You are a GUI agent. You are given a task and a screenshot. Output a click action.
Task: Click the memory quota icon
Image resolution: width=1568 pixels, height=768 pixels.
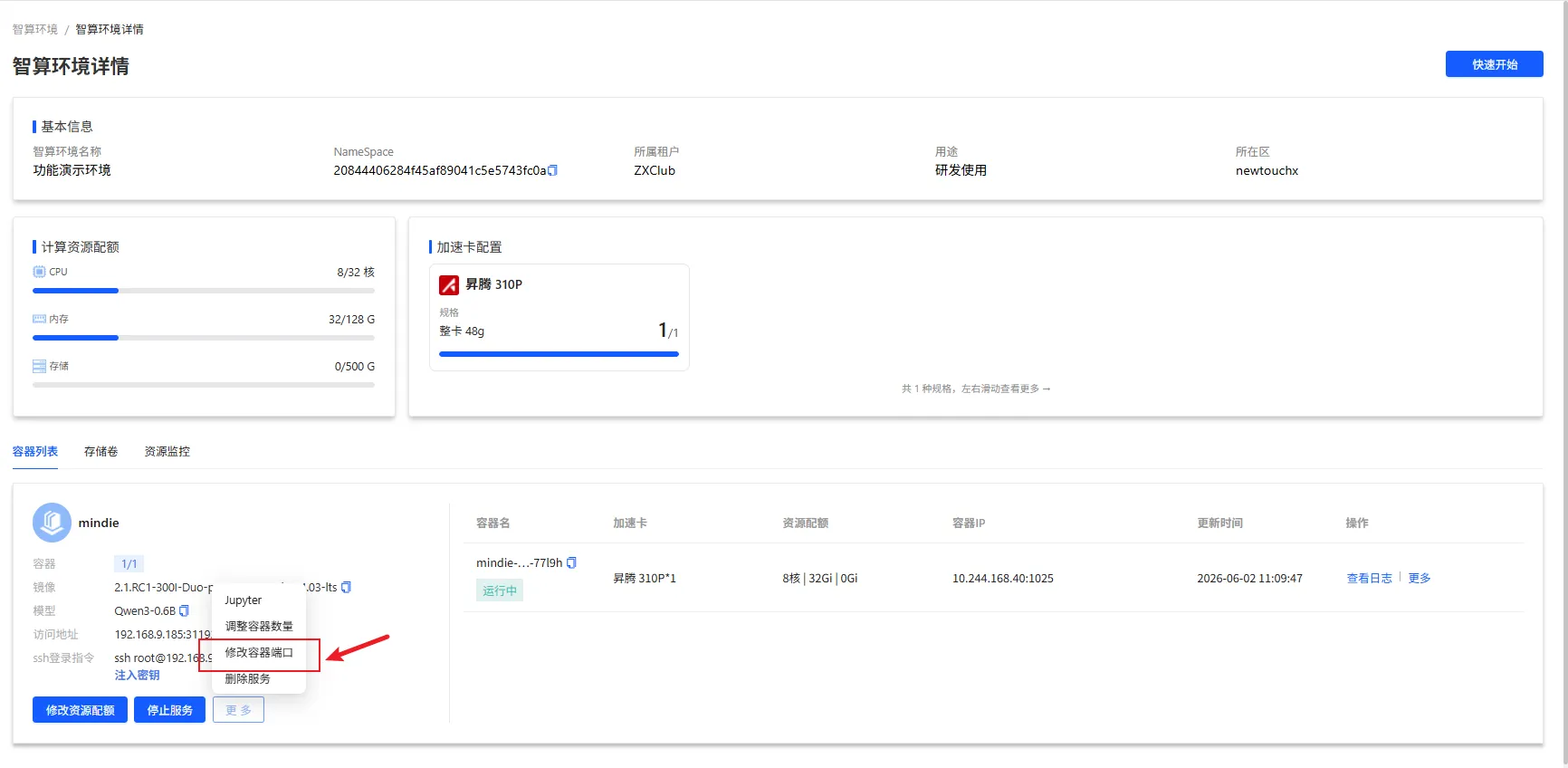click(39, 319)
